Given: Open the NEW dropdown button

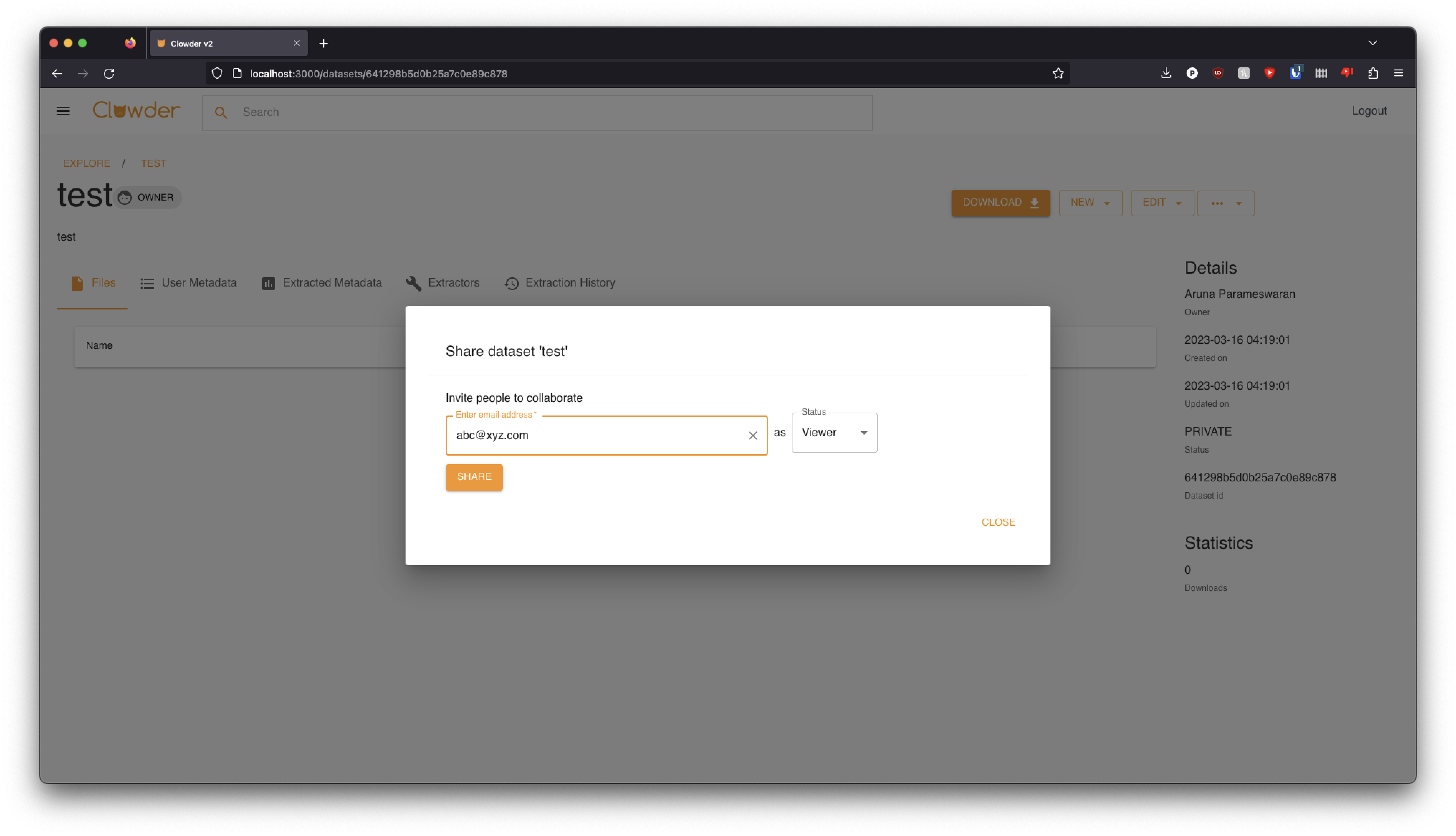Looking at the screenshot, I should click(x=1090, y=203).
